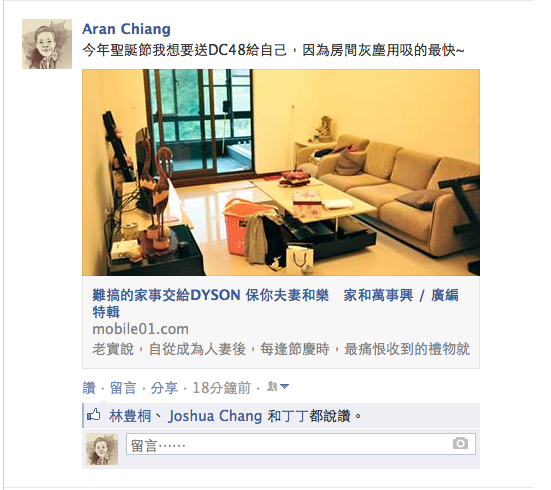The height and width of the screenshot is (490, 551).
Task: Click the article description starting with 老實說
Action: coord(281,349)
